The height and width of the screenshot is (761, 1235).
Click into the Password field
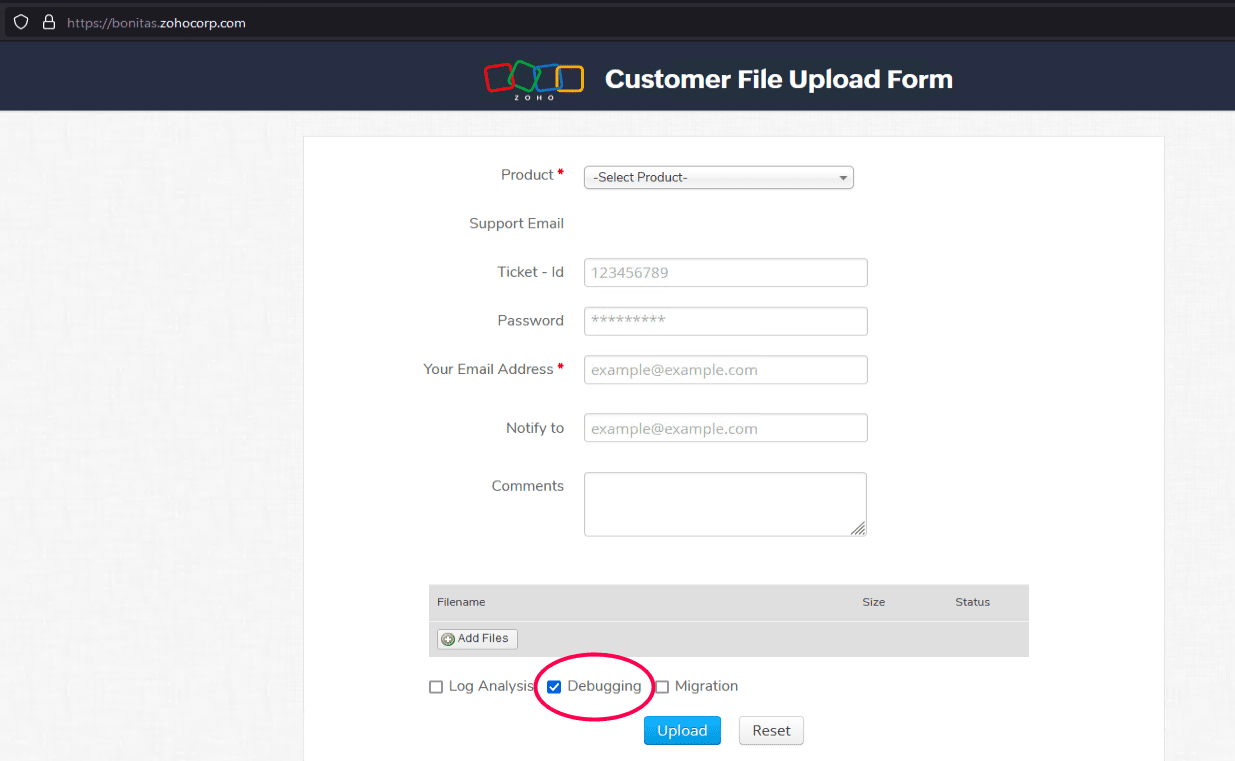pos(725,321)
